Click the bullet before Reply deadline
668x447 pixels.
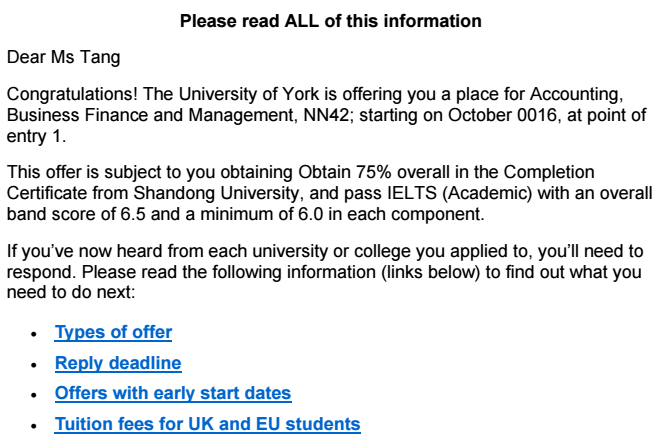coord(34,364)
